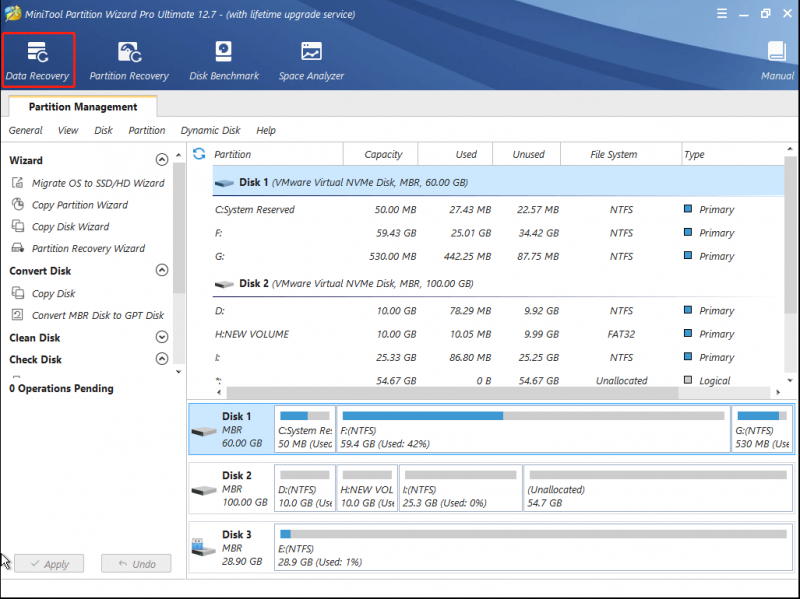Open the Partition menu
Viewport: 800px width, 599px height.
147,130
